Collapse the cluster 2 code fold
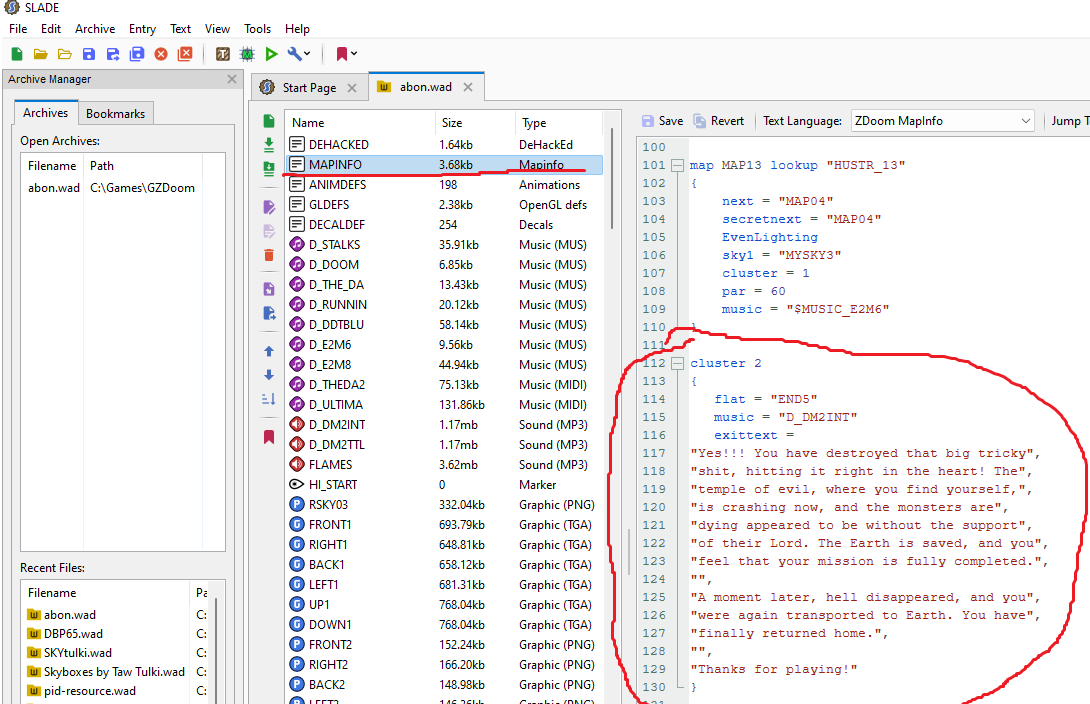 pos(678,363)
